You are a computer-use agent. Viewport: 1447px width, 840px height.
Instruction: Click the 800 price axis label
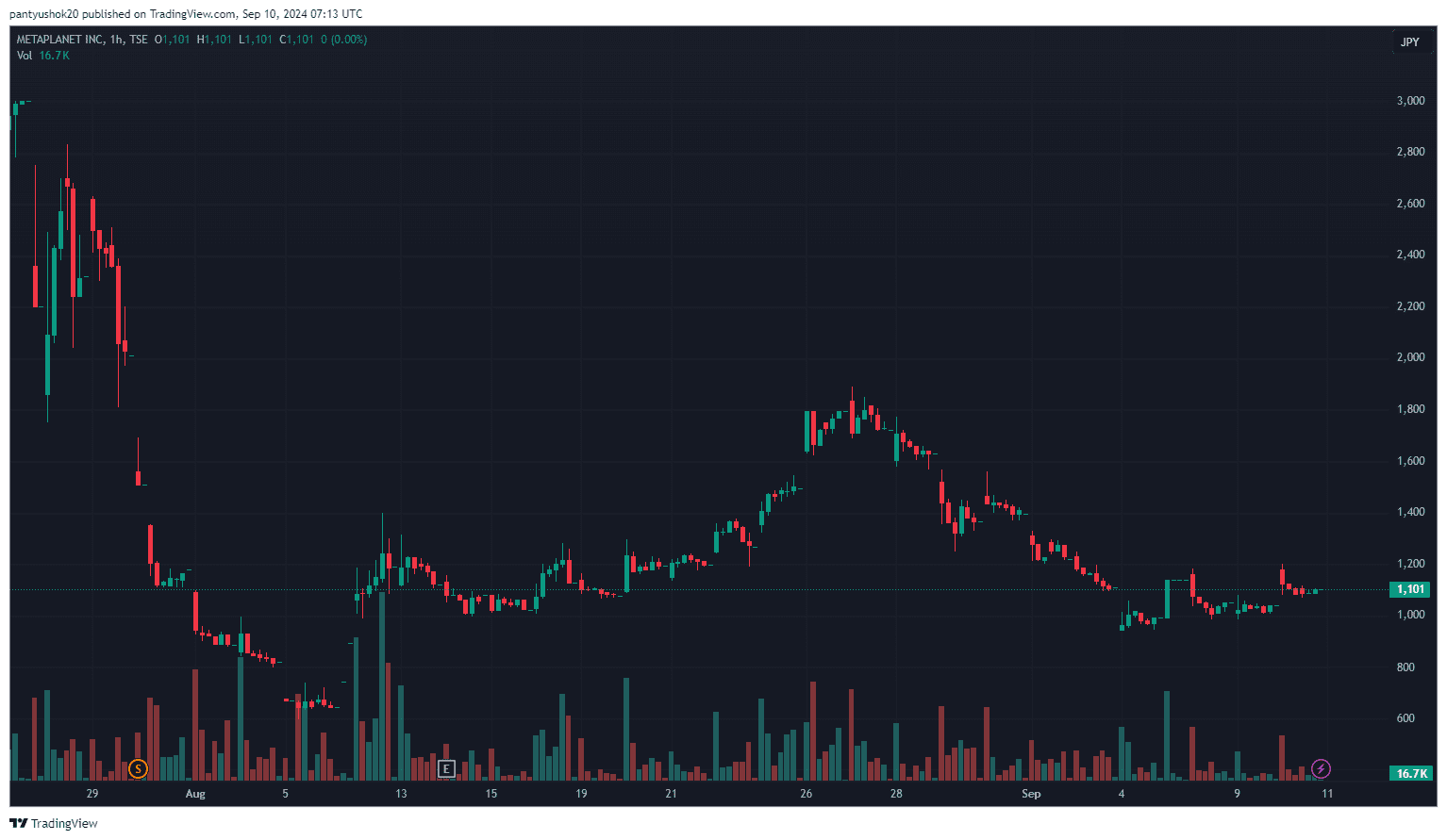pyautogui.click(x=1405, y=667)
